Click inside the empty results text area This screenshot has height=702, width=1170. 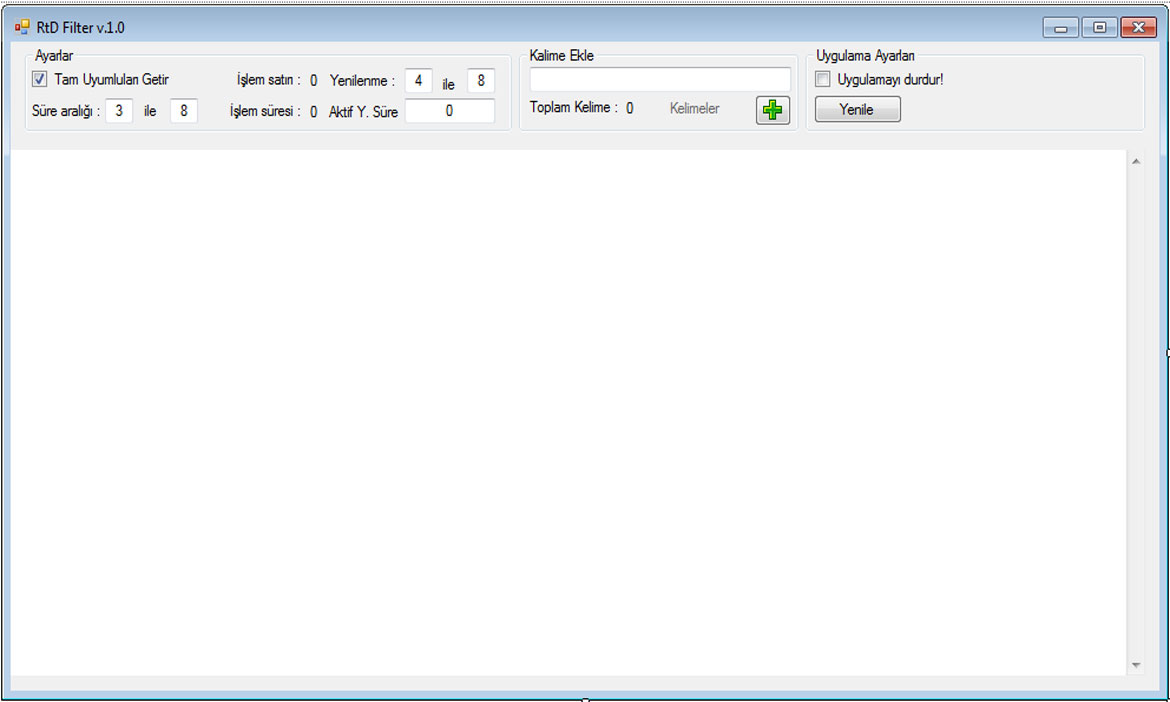[x=568, y=413]
